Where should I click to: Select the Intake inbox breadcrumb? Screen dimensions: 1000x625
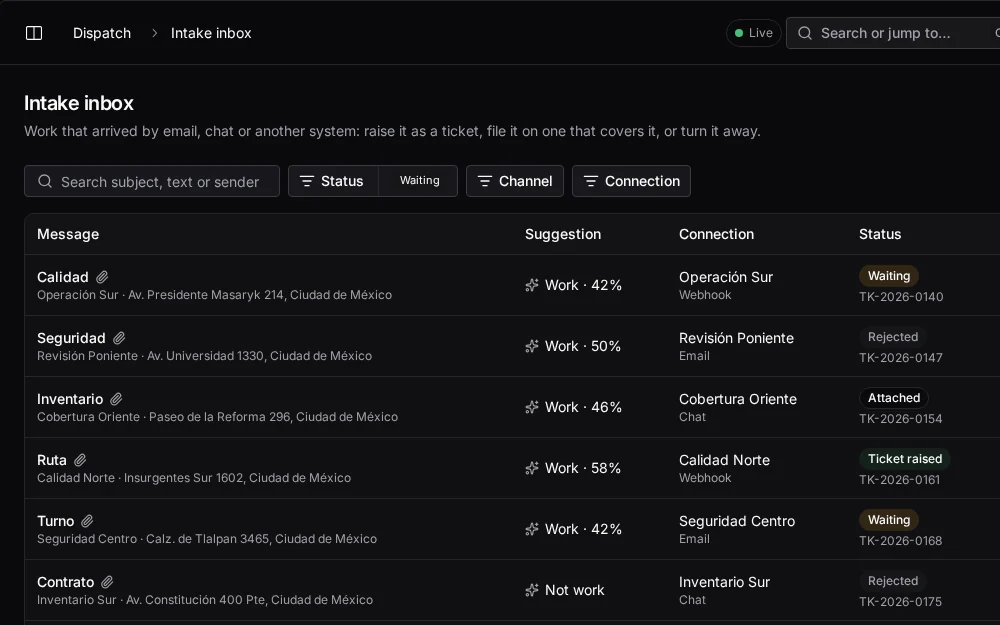(211, 33)
